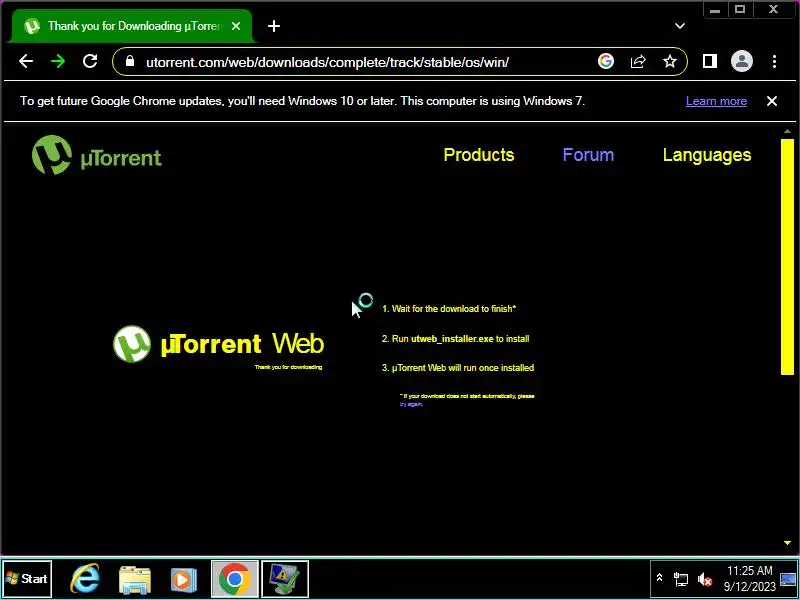
Task: Minimize the Chrome window
Action: point(715,9)
